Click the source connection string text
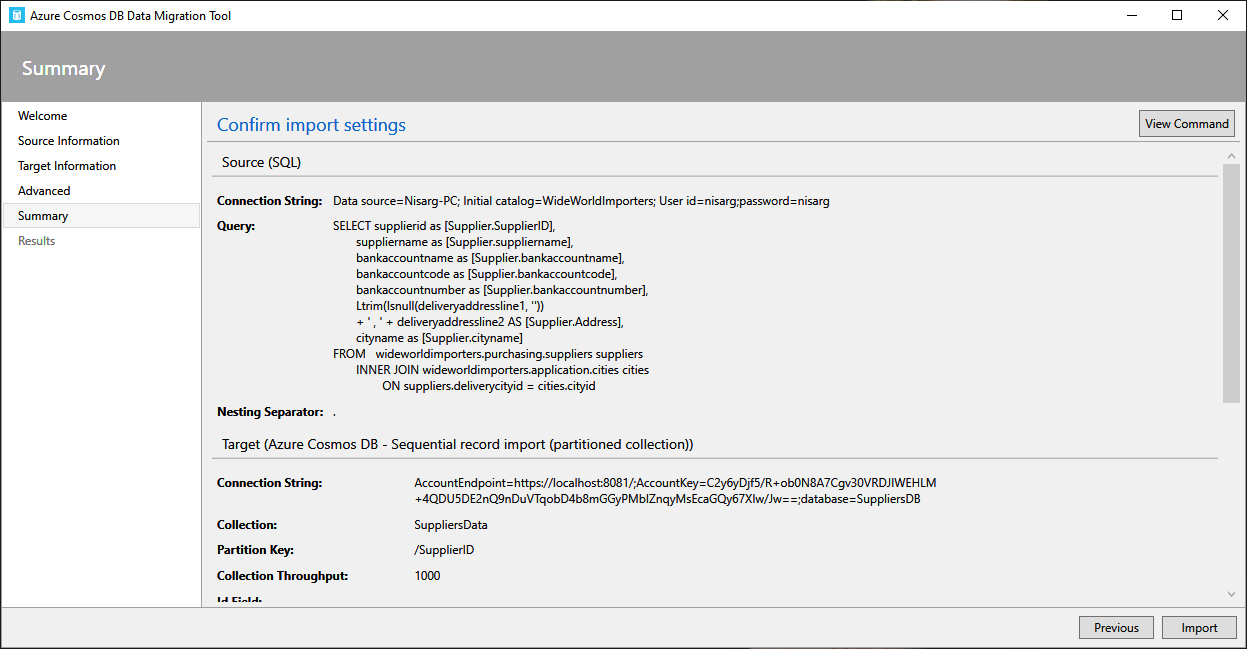The height and width of the screenshot is (649, 1247). 581,201
